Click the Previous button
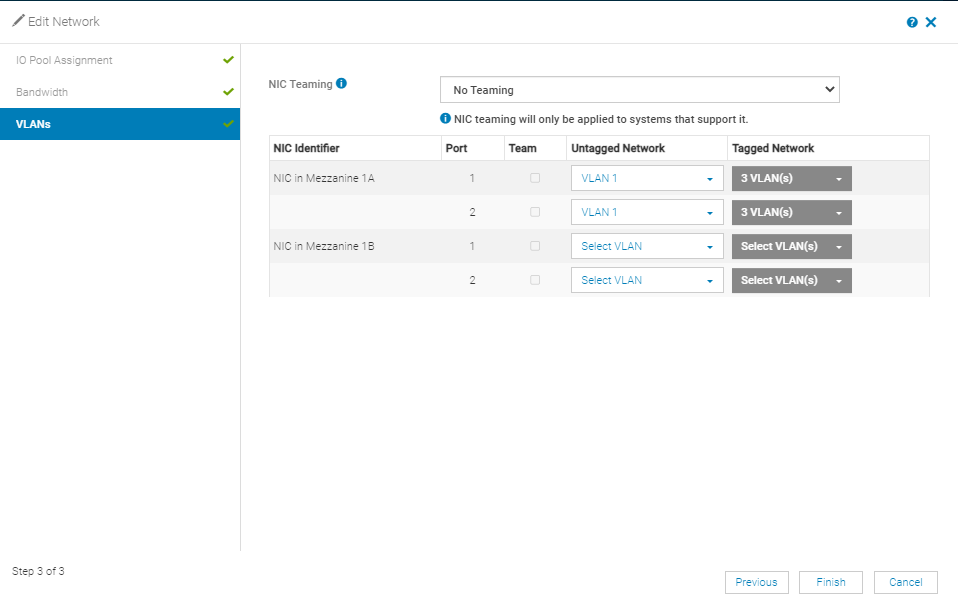Image resolution: width=958 pixels, height=603 pixels. coord(757,582)
